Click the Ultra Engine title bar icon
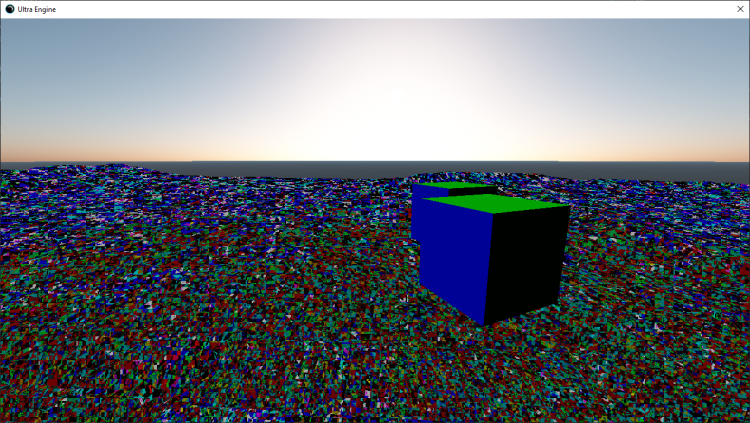 pos(10,9)
